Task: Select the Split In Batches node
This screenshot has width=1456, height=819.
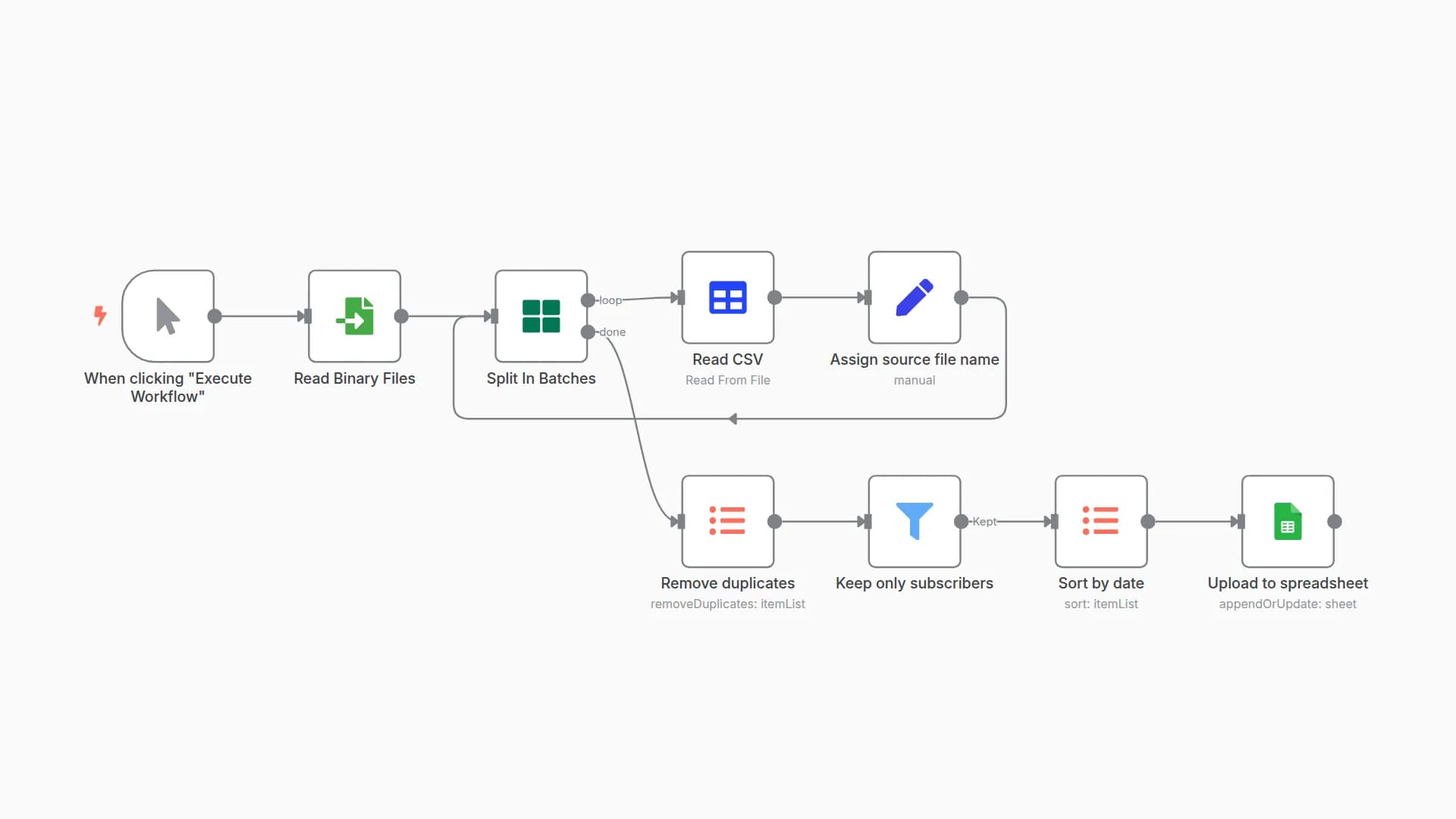Action: (541, 316)
